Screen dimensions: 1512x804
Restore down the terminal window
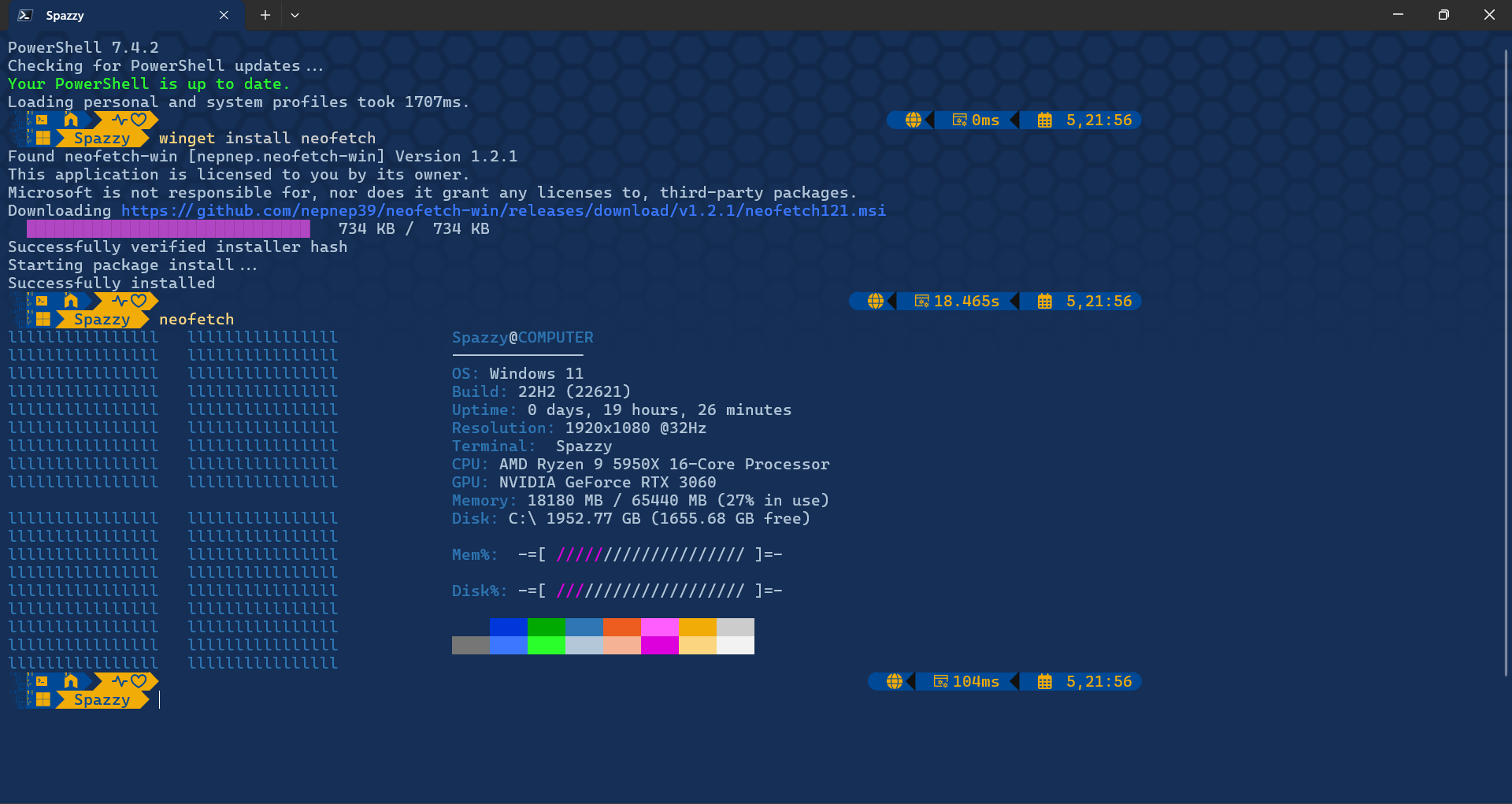[1443, 15]
